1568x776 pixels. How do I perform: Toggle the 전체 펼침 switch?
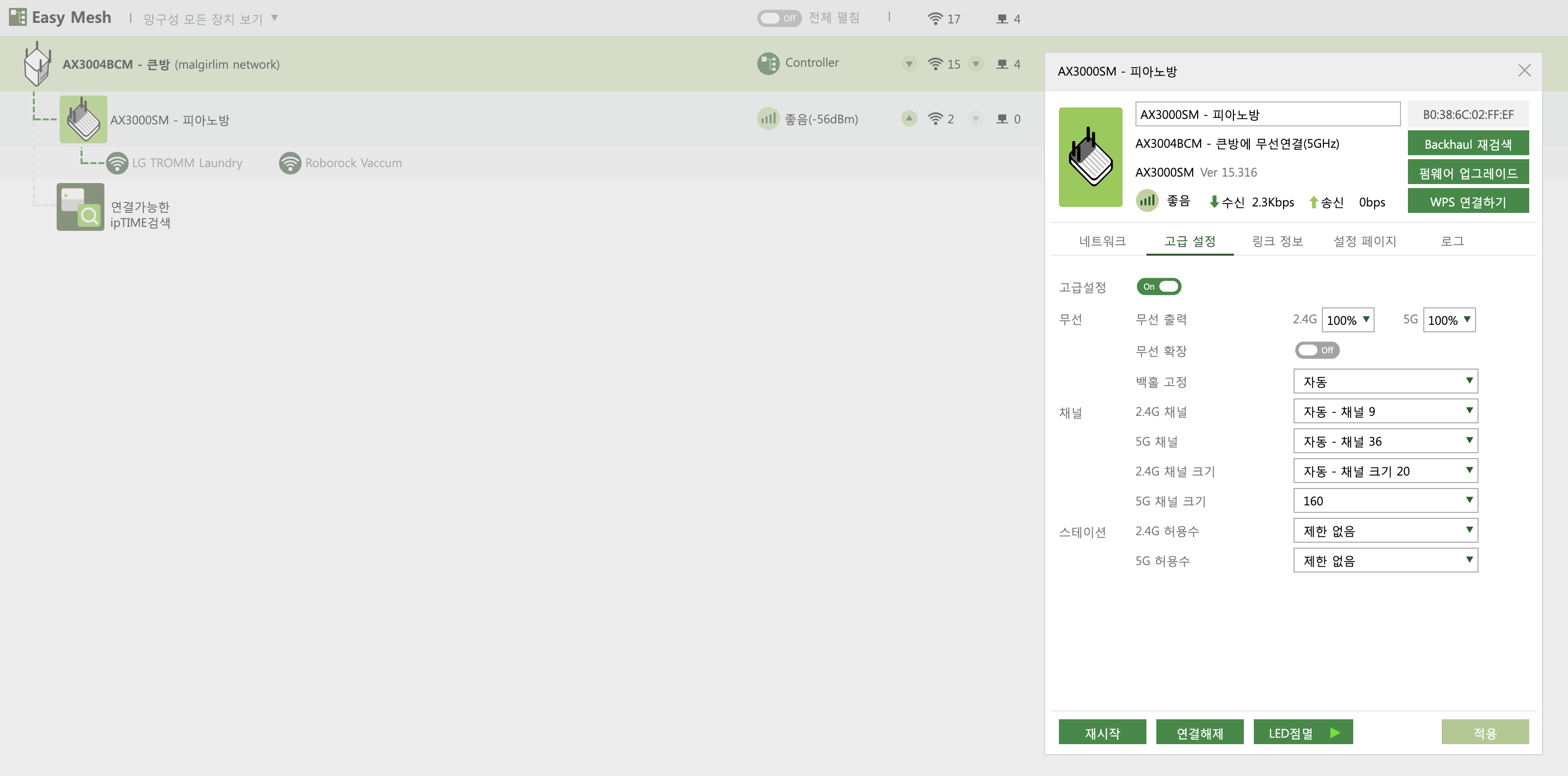pyautogui.click(x=779, y=18)
